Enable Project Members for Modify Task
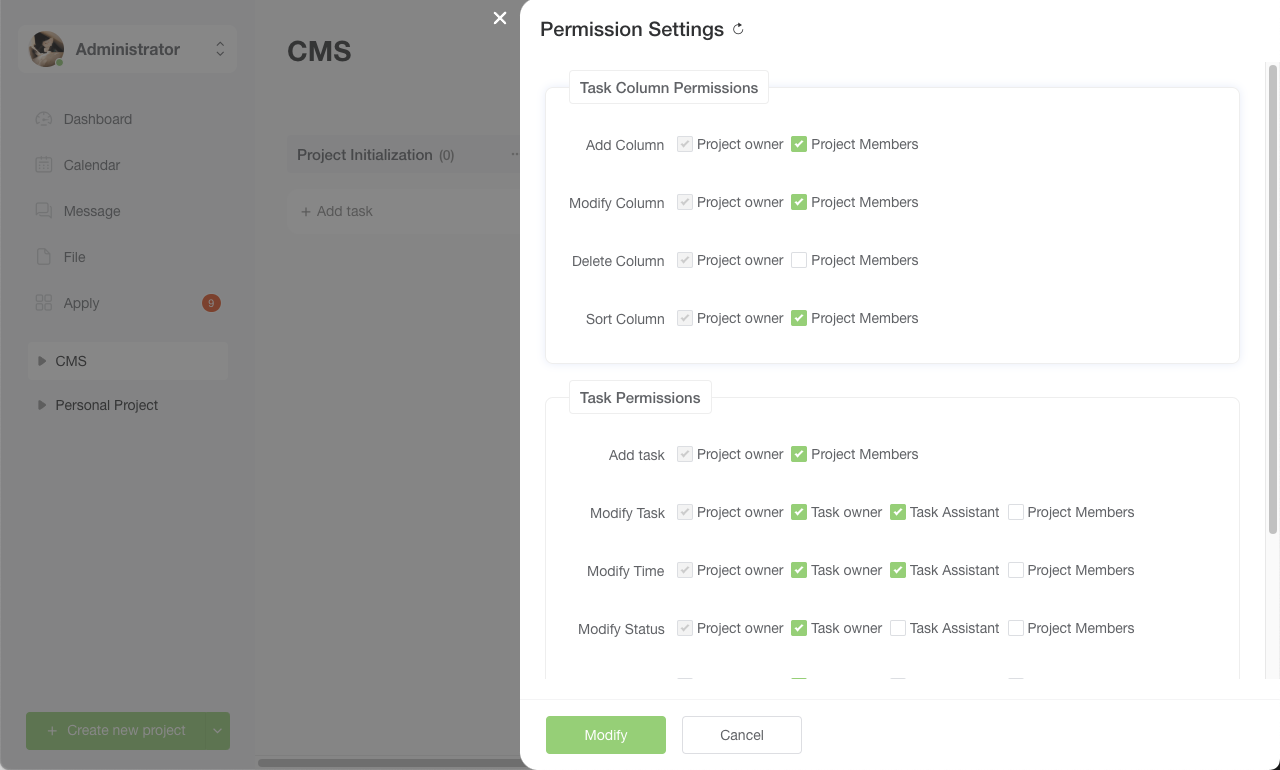Viewport: 1280px width, 770px height. (1016, 512)
